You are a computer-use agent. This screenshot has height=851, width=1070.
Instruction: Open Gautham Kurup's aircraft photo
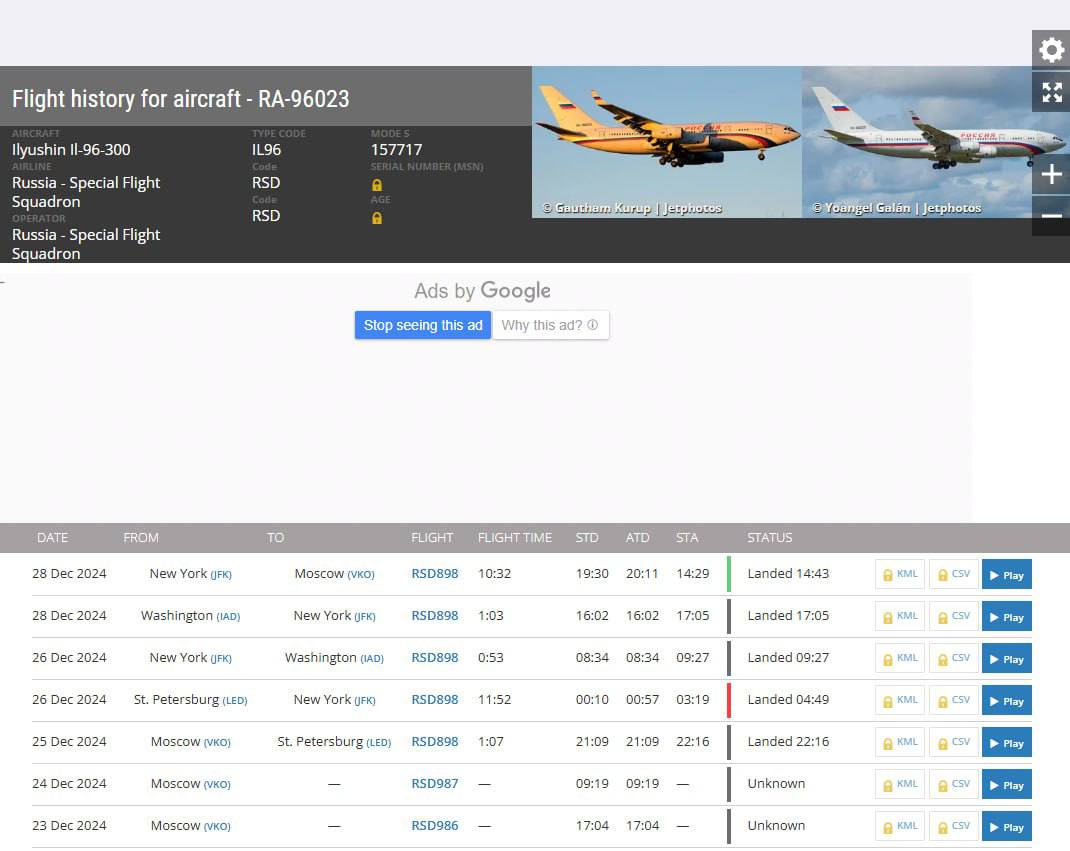666,140
